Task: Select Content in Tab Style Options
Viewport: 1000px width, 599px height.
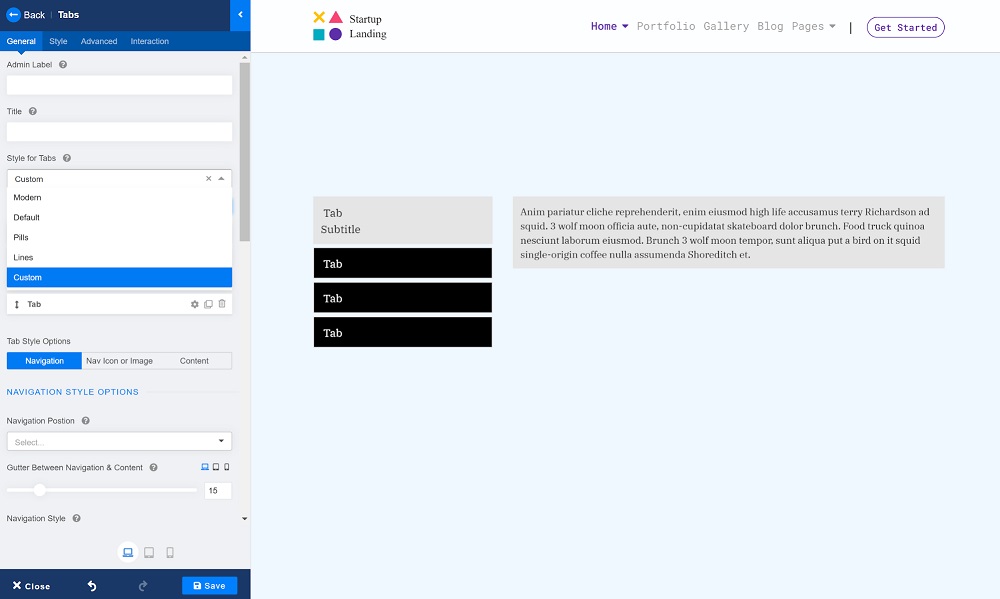Action: click(194, 361)
